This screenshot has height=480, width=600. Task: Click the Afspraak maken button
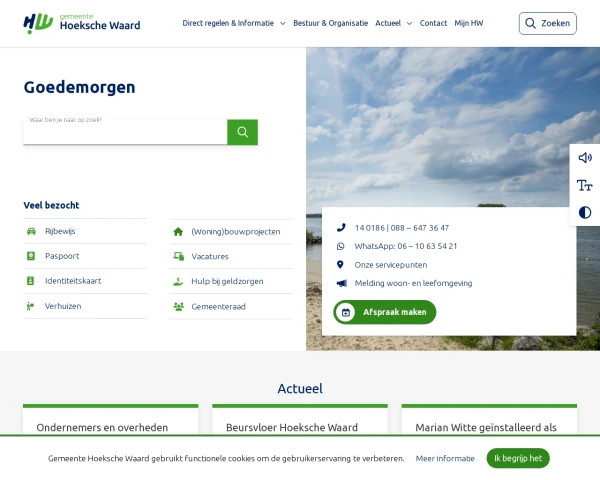click(385, 312)
